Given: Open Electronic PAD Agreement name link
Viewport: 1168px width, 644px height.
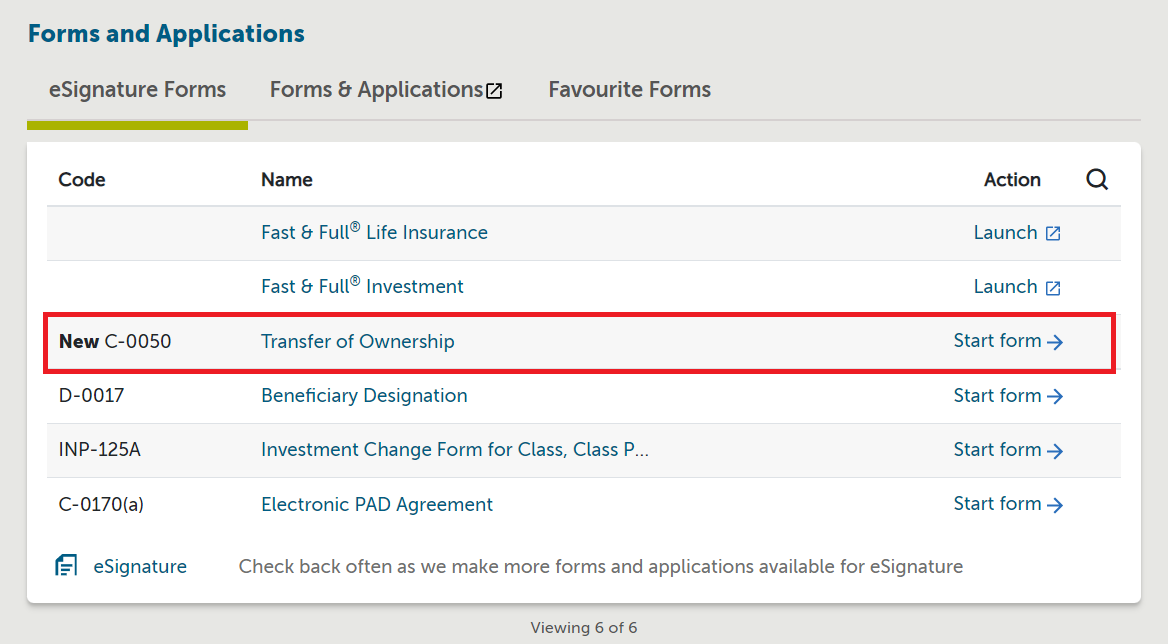Looking at the screenshot, I should pyautogui.click(x=377, y=504).
